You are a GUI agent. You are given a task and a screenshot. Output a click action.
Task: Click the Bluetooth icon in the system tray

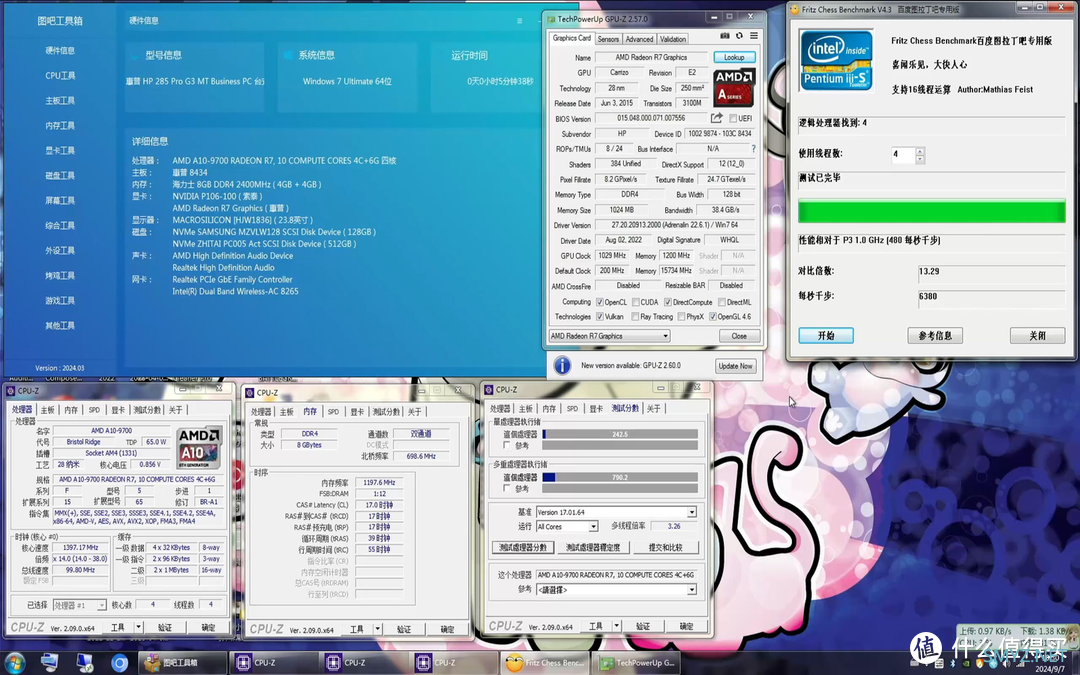953,663
